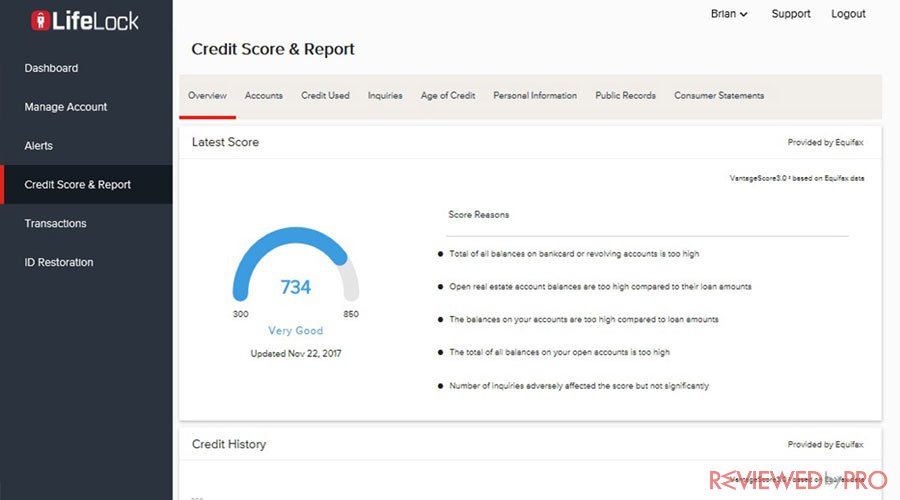Switch to the Public Records tab
Screen dimensions: 900x500
(x=625, y=95)
